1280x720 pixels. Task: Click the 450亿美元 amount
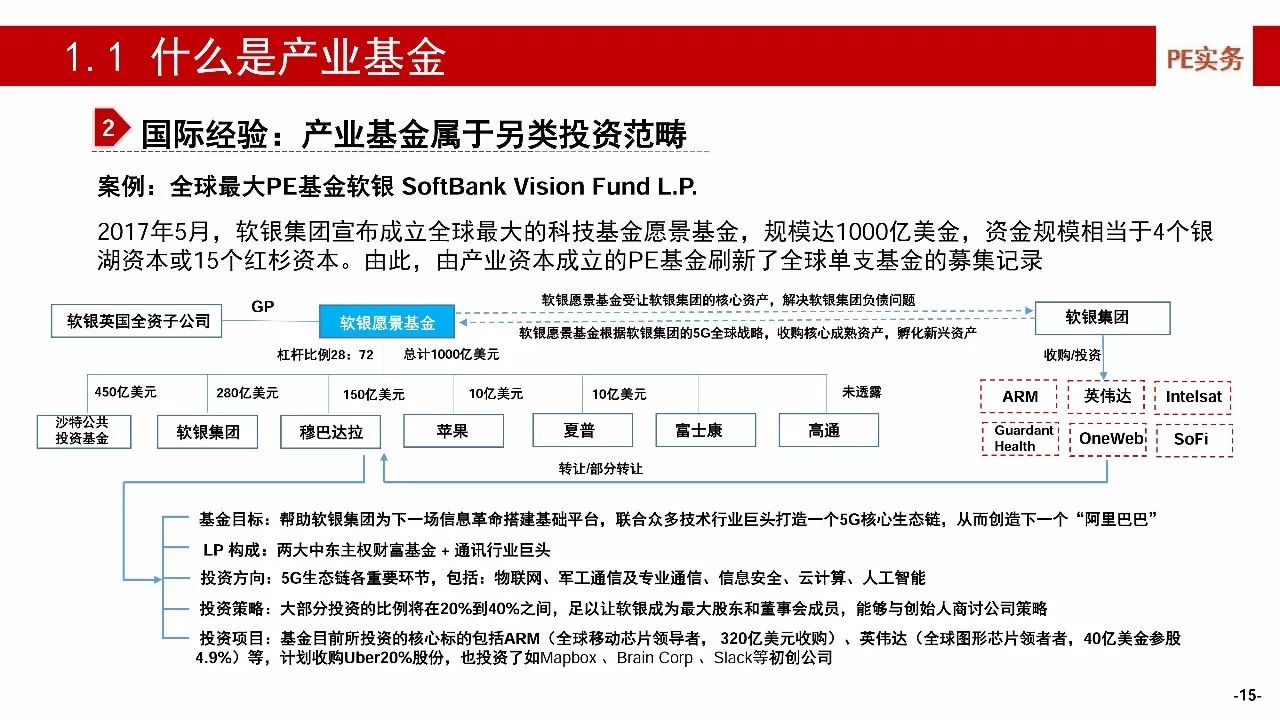point(125,391)
